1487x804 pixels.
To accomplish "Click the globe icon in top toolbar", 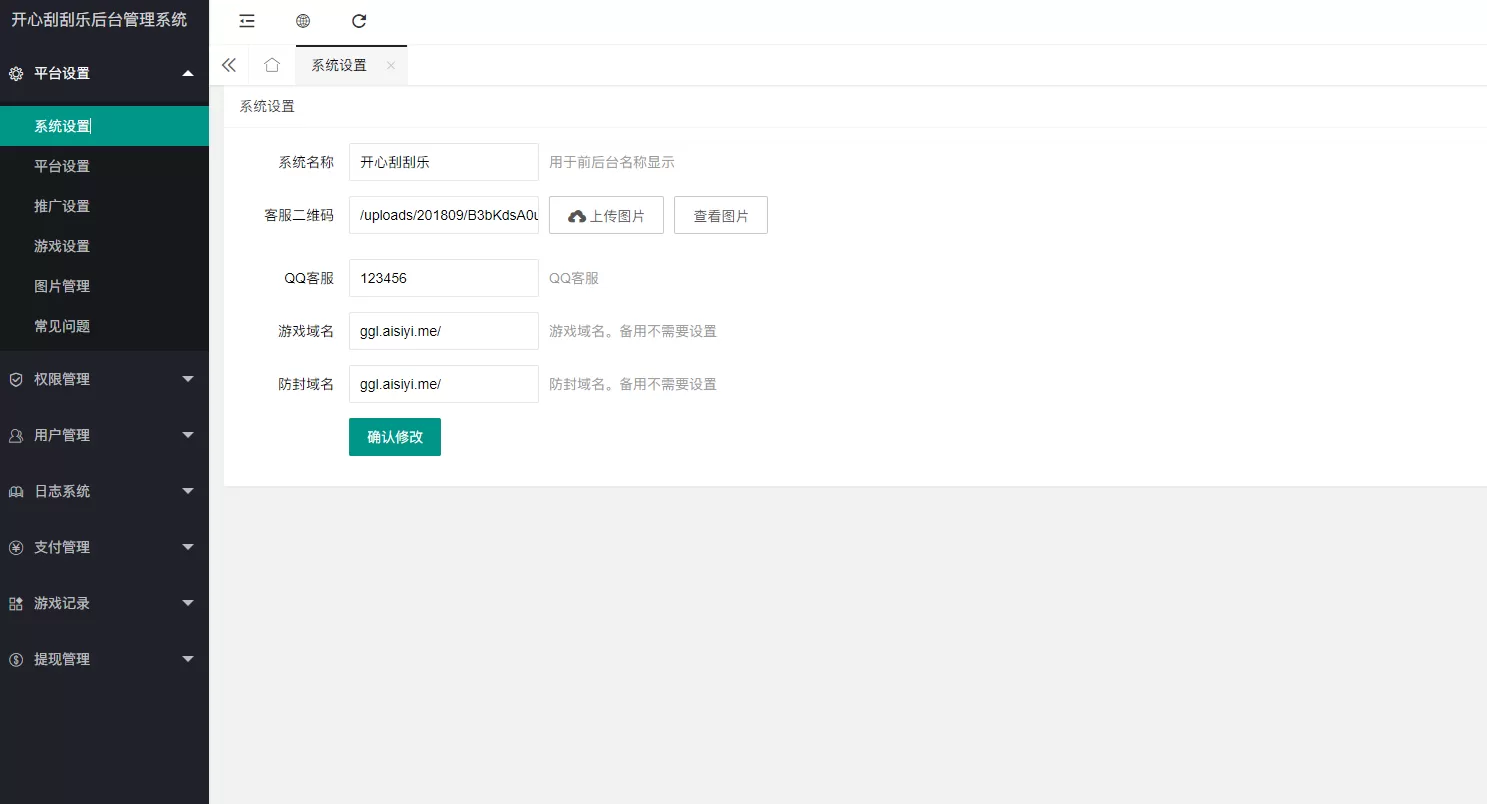I will coord(303,20).
